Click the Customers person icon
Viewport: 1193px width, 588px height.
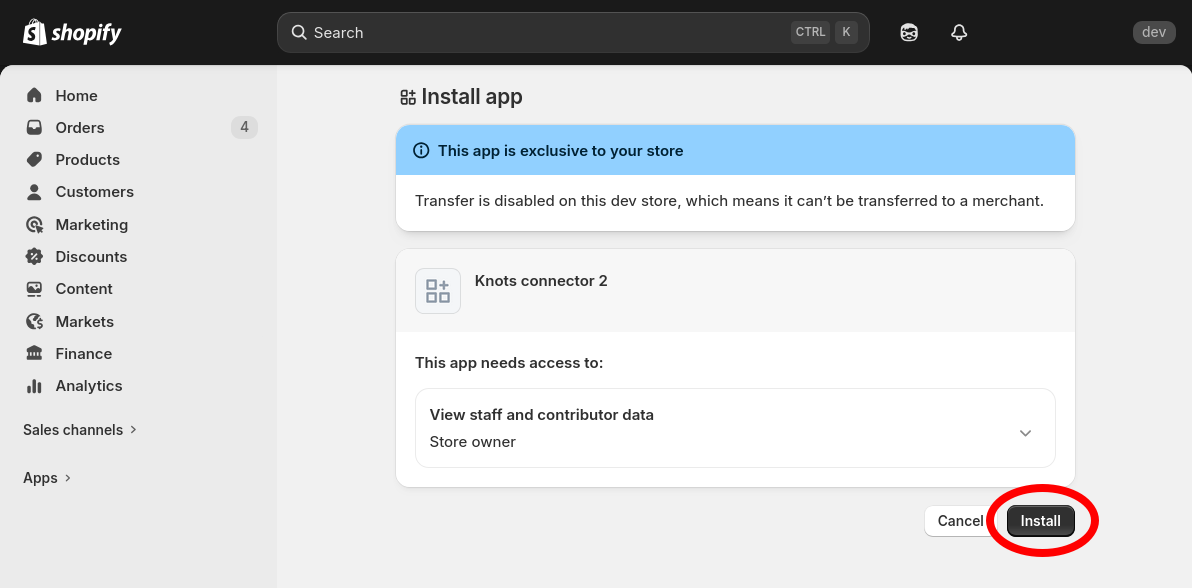(x=34, y=192)
